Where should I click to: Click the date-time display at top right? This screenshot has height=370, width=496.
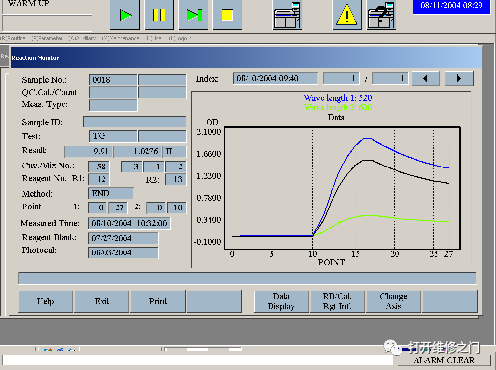[x=451, y=6]
